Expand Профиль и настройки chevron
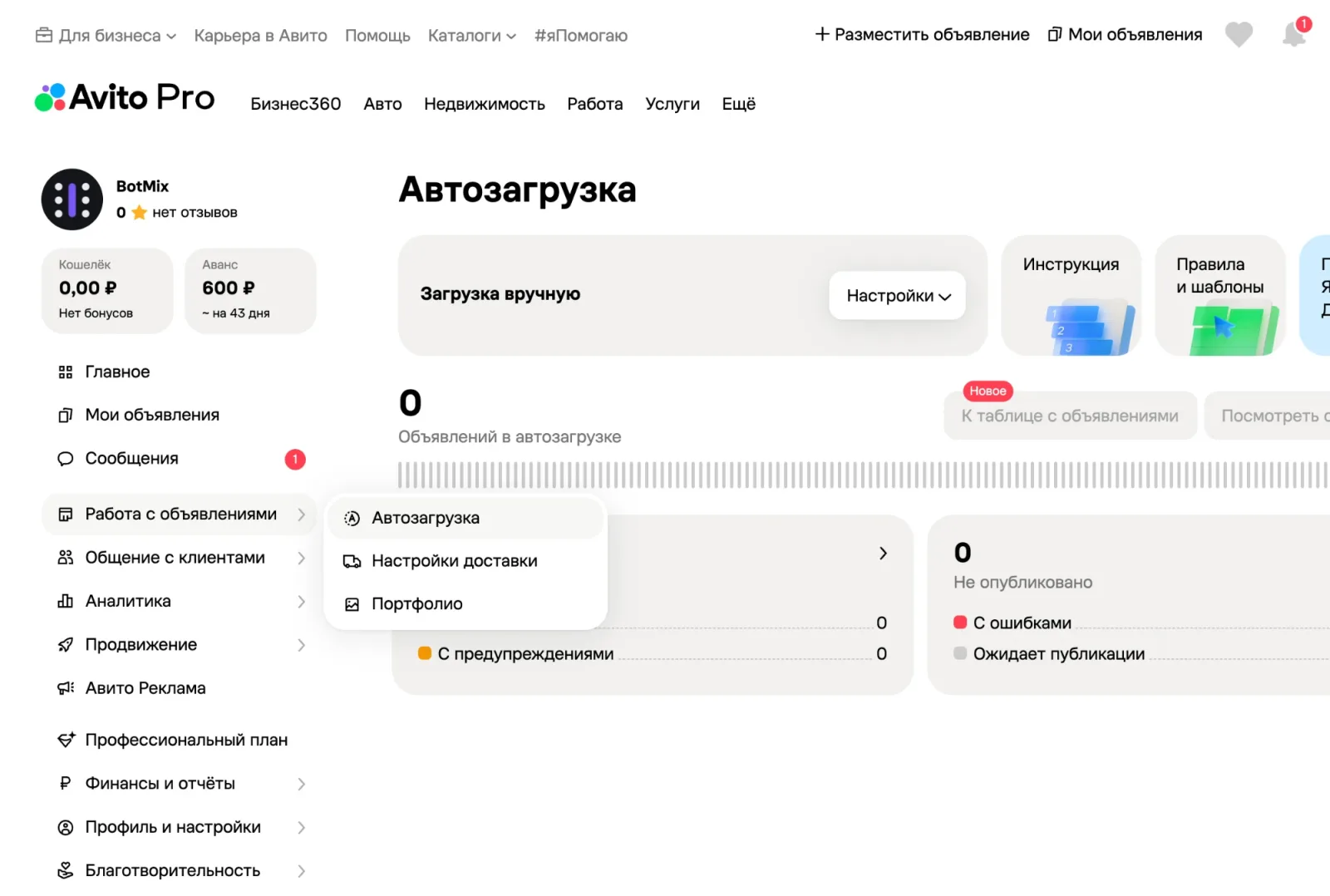Viewport: 1330px width, 896px height. pyautogui.click(x=301, y=827)
